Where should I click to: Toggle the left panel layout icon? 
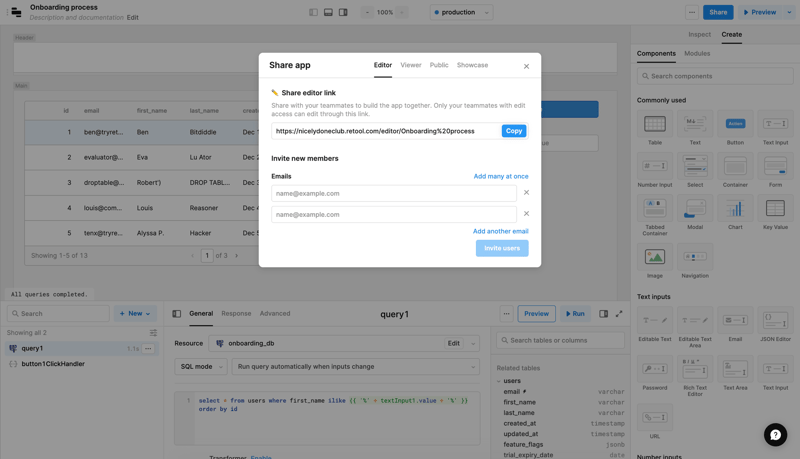coord(313,12)
